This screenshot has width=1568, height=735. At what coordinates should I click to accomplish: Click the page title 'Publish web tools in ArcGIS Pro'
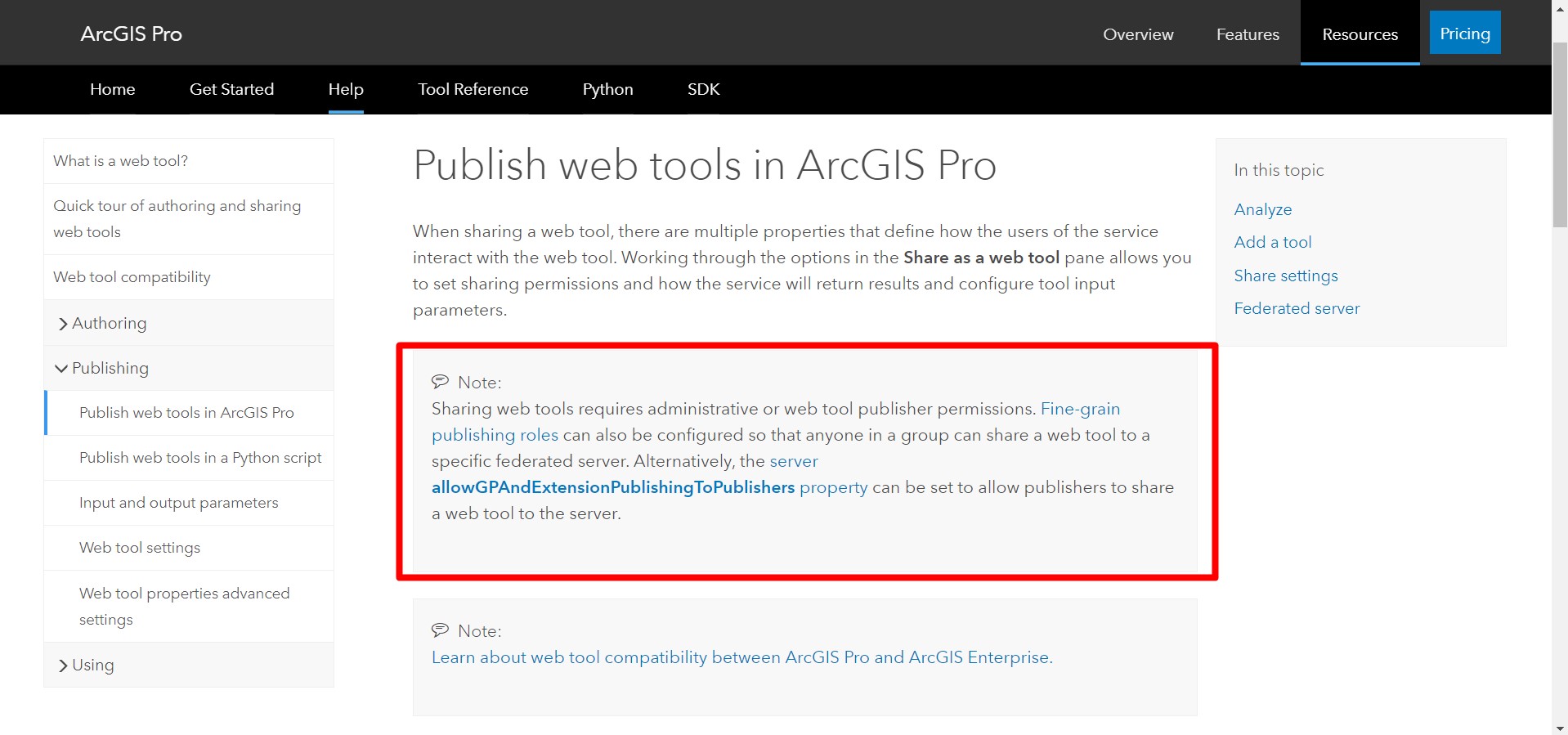[705, 164]
